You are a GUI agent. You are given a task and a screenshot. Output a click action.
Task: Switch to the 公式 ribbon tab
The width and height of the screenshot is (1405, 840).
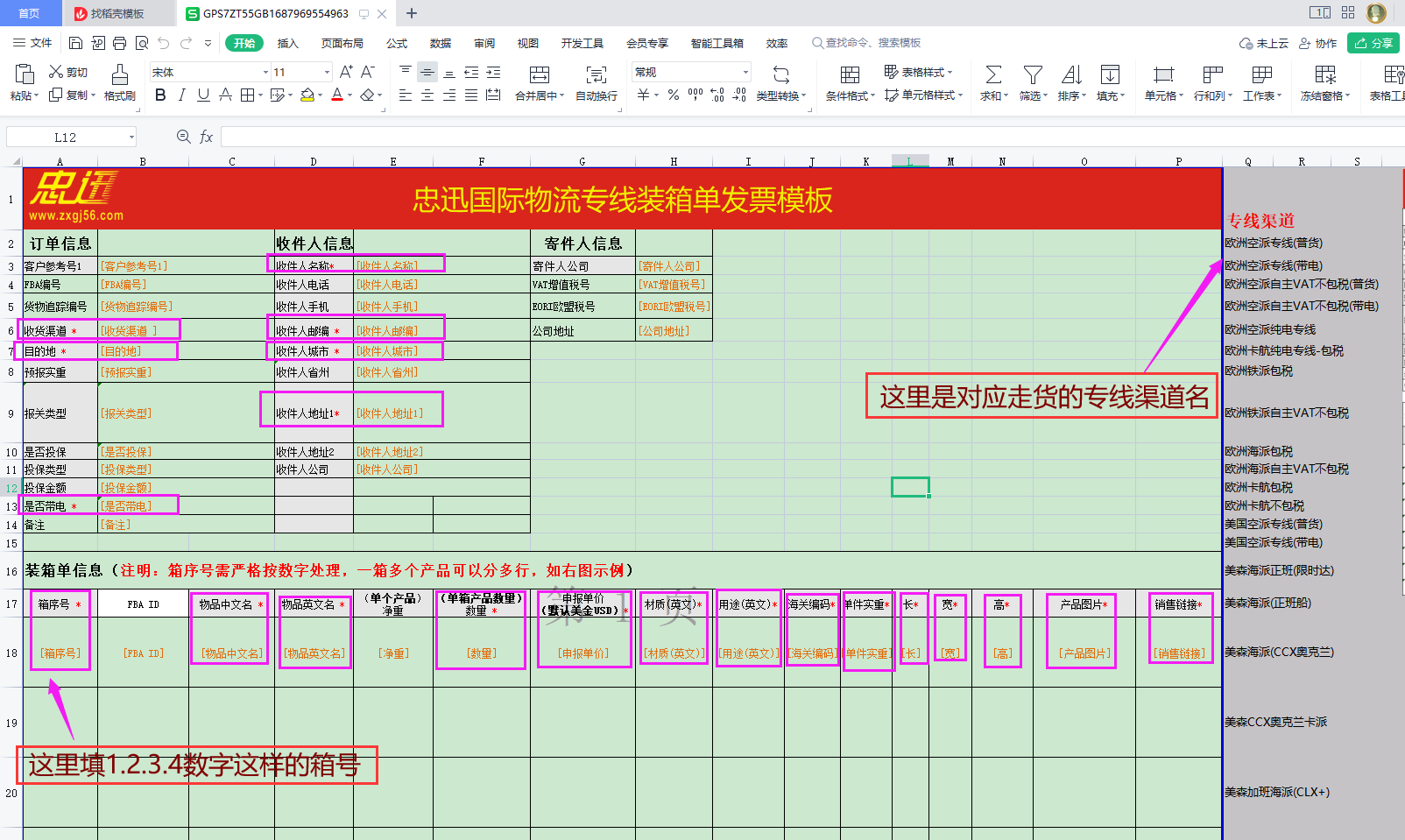point(396,42)
